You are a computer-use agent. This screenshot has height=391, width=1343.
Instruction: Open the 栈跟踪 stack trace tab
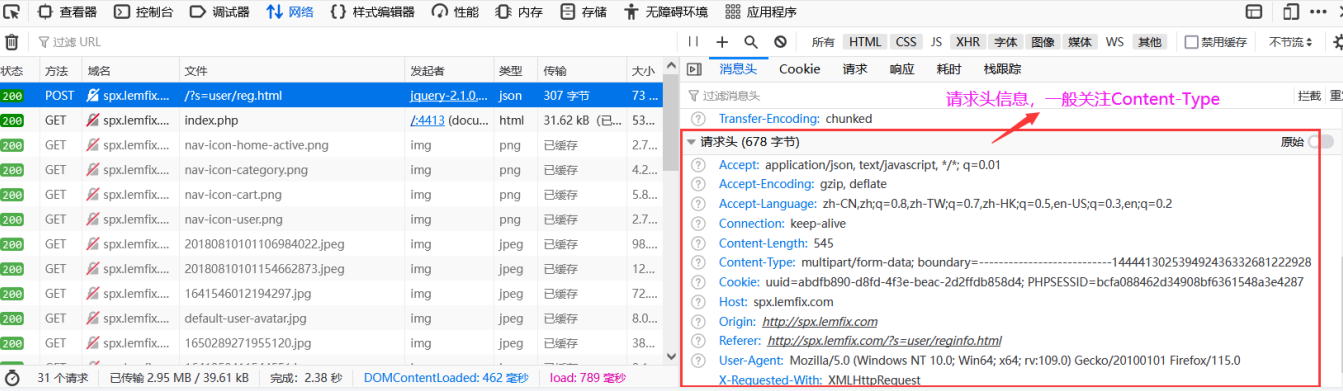pyautogui.click(x=1002, y=69)
